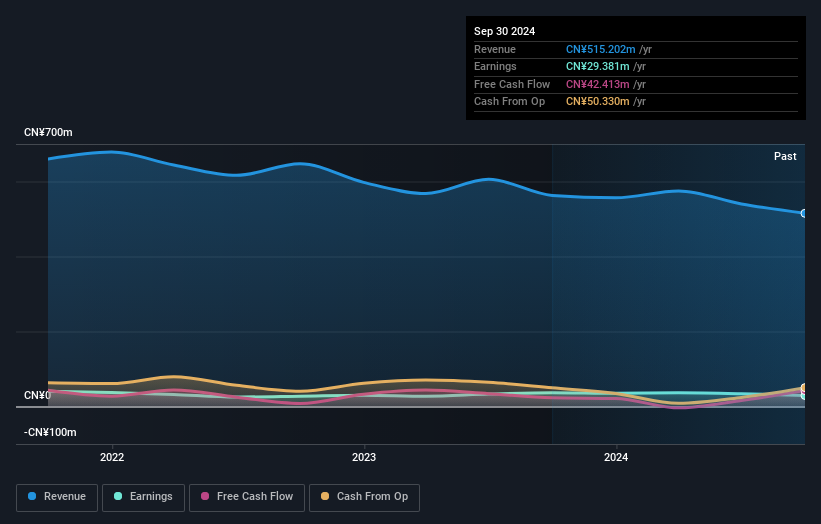
Task: Select the Revenue endpoint marker on chart
Action: point(804,214)
